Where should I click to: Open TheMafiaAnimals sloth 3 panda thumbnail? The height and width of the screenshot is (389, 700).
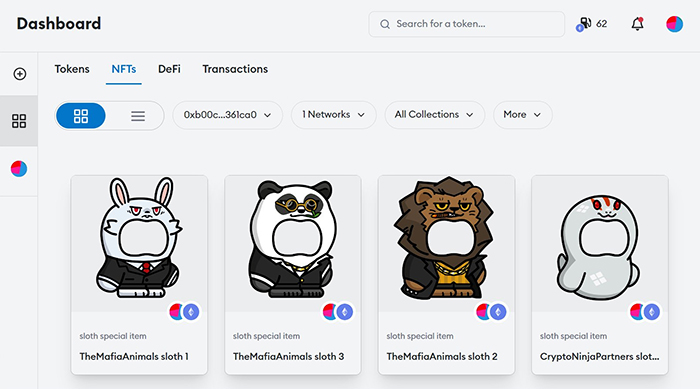coord(293,243)
